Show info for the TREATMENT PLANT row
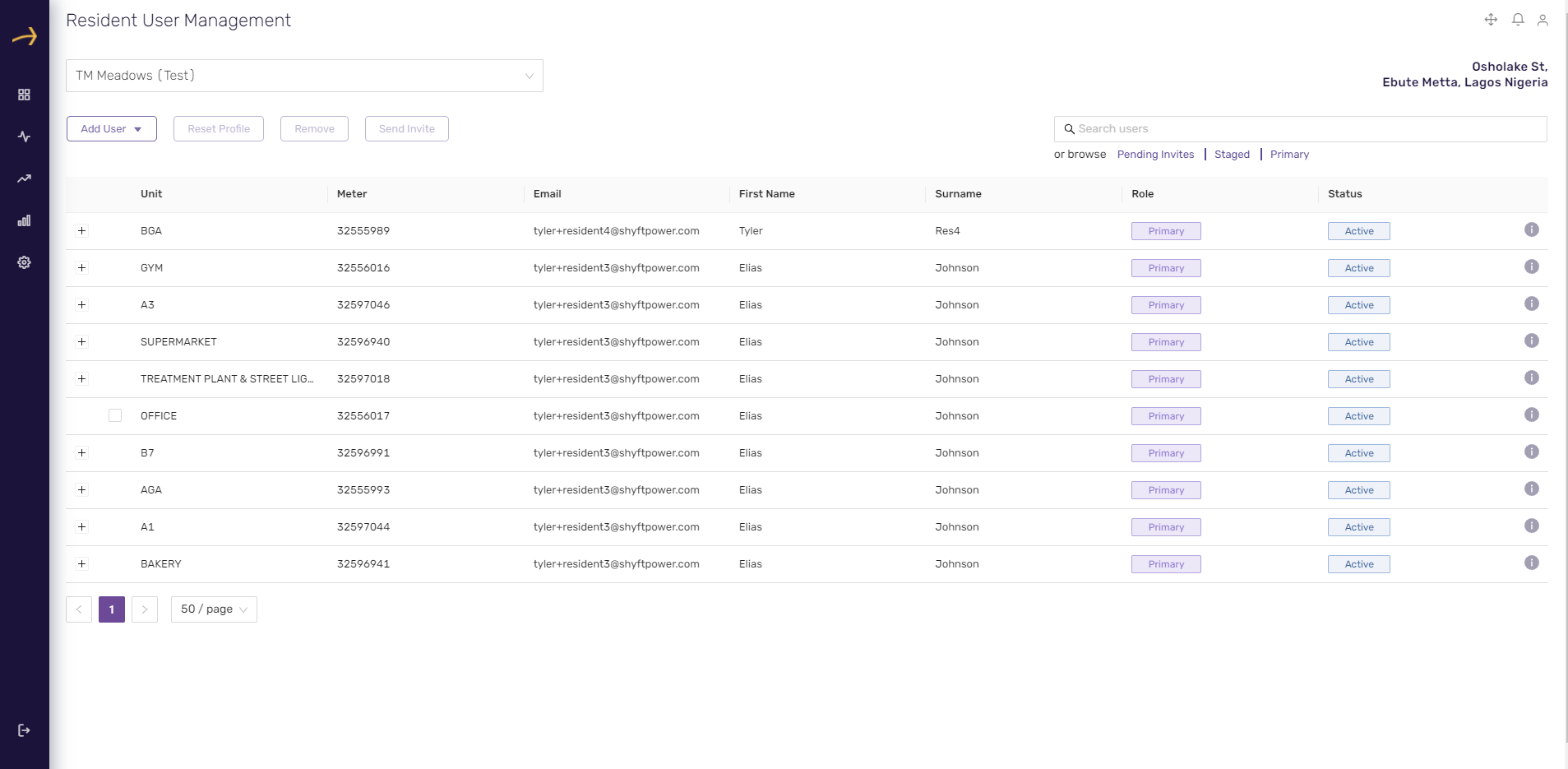1568x769 pixels. pos(1532,378)
